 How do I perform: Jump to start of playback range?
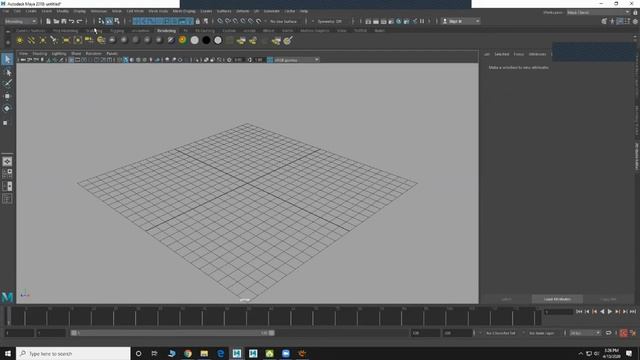click(x=579, y=311)
